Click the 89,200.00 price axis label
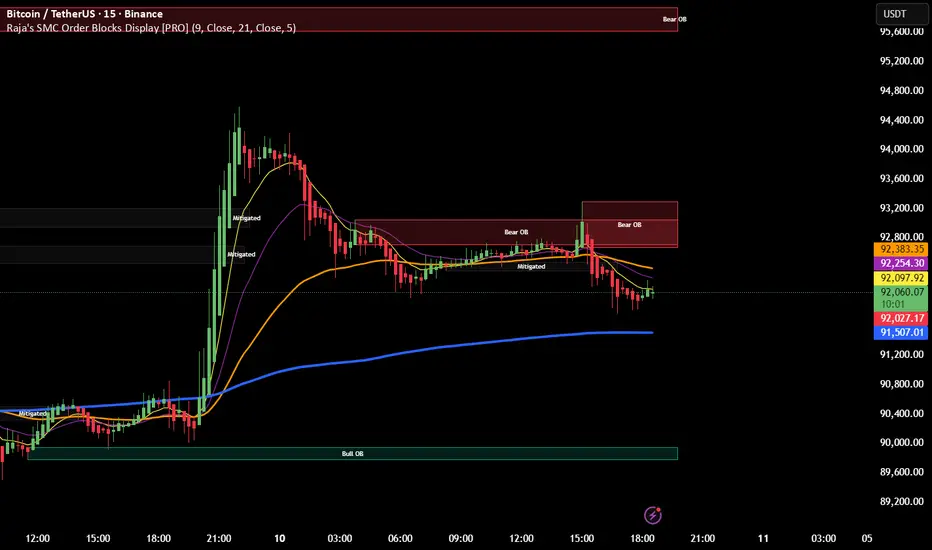The image size is (932, 550). 901,502
